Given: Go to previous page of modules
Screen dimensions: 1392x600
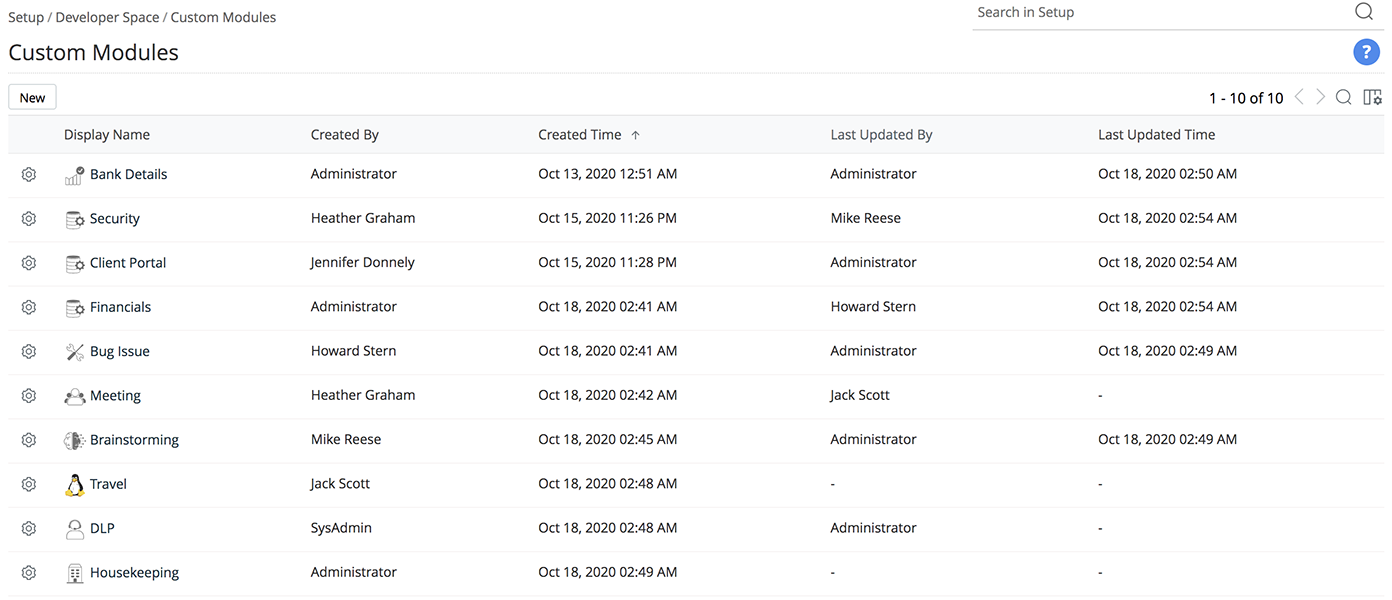Looking at the screenshot, I should pyautogui.click(x=1299, y=97).
